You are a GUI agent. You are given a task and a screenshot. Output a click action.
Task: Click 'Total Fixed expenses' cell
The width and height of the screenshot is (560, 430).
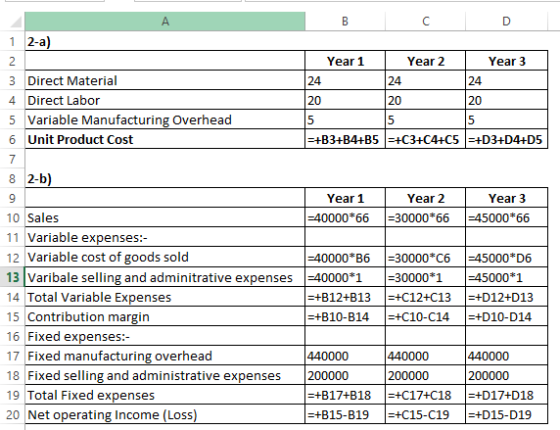click(x=165, y=395)
